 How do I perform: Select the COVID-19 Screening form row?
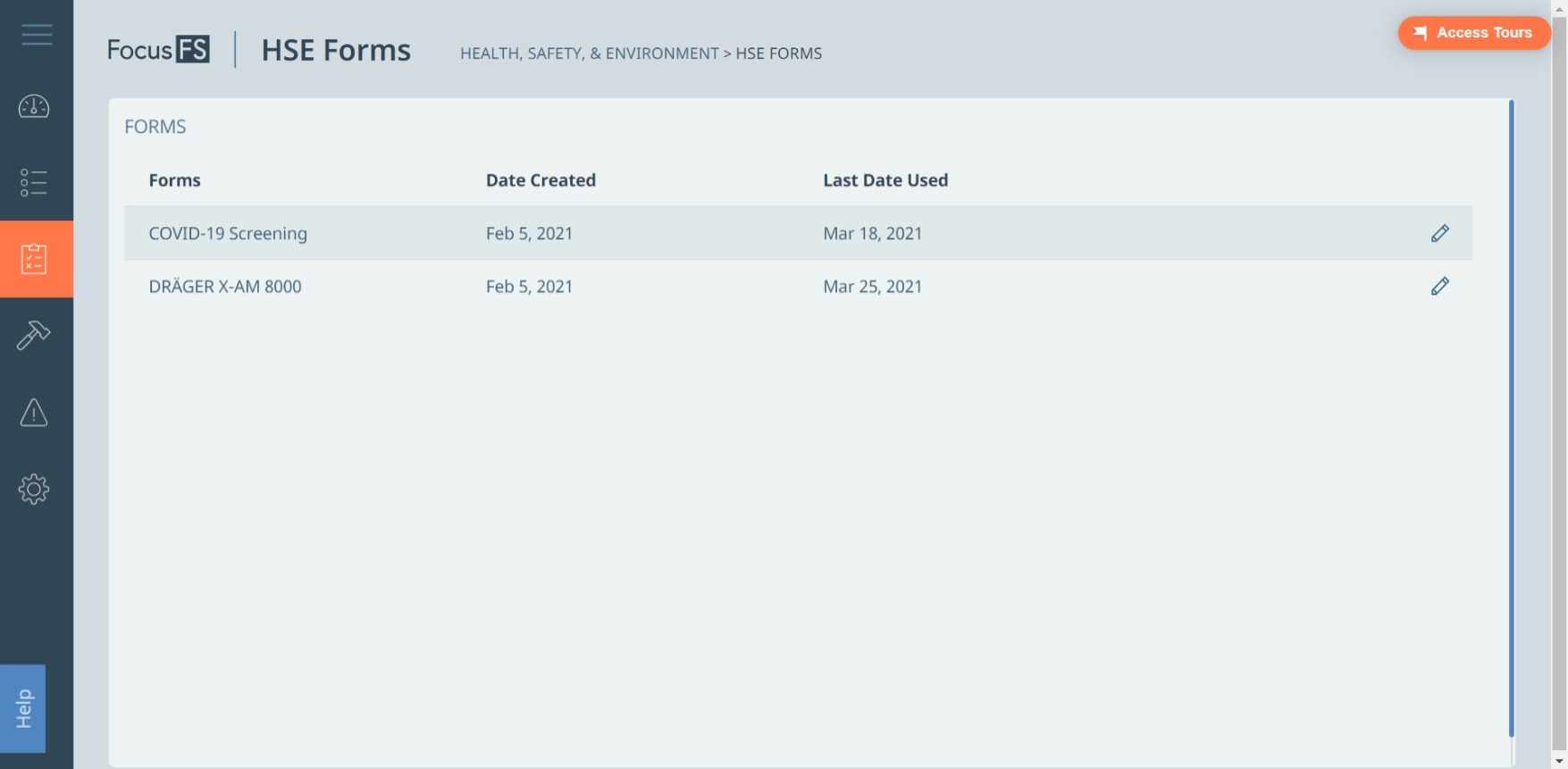coord(798,233)
